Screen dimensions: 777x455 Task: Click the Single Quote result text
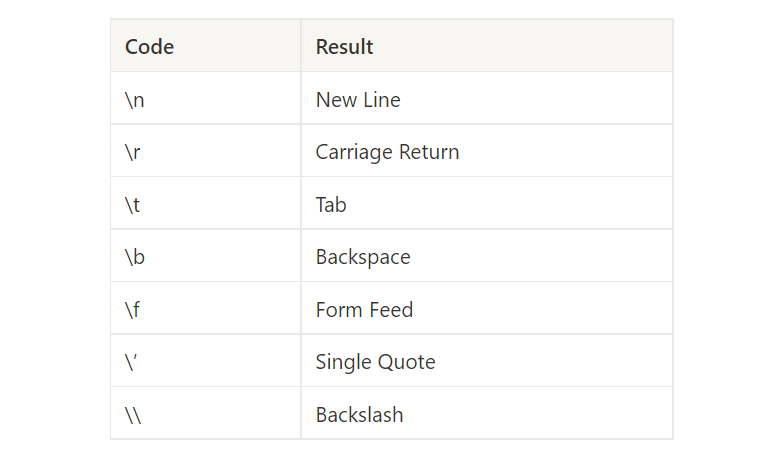(375, 362)
